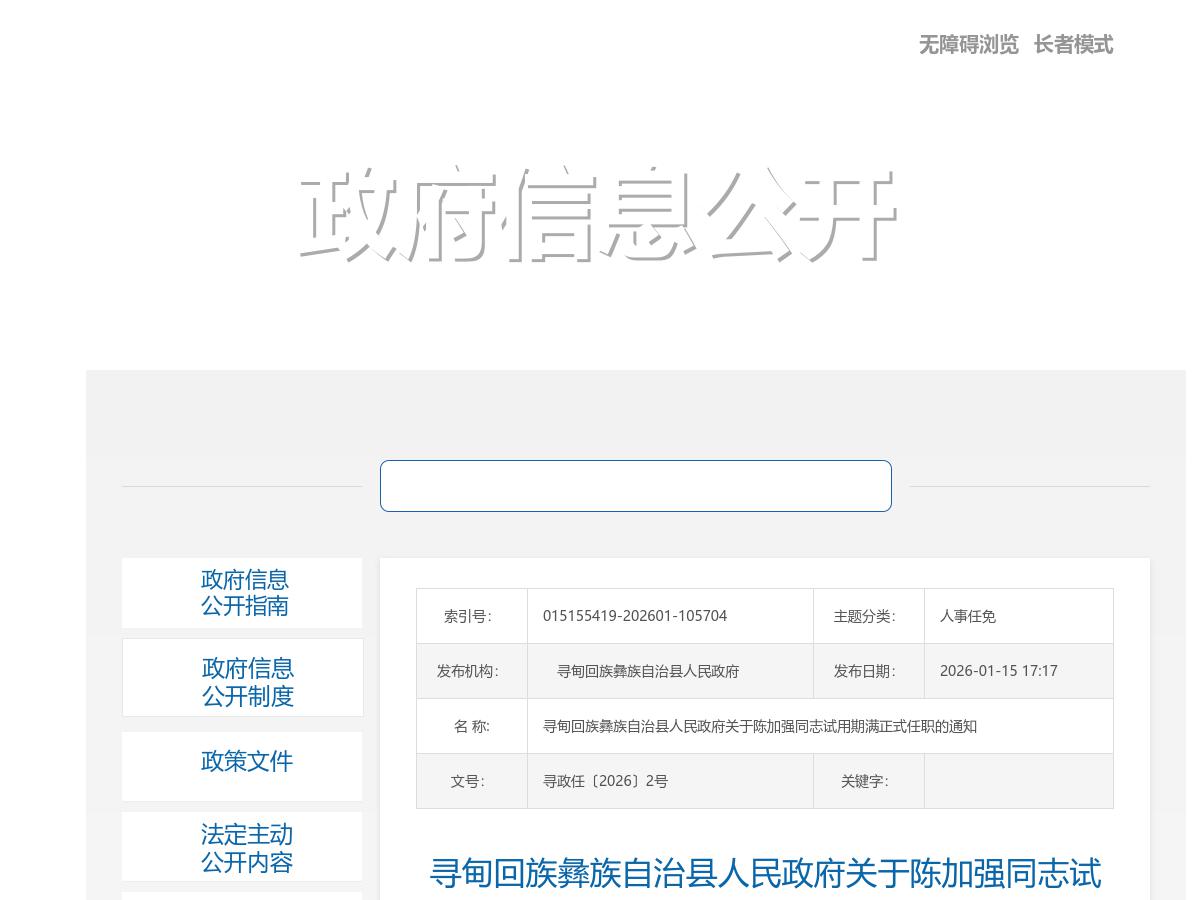Click the partially visible sidebar item below 法定主动公开内容
This screenshot has height=900, width=1200.
click(x=242, y=897)
